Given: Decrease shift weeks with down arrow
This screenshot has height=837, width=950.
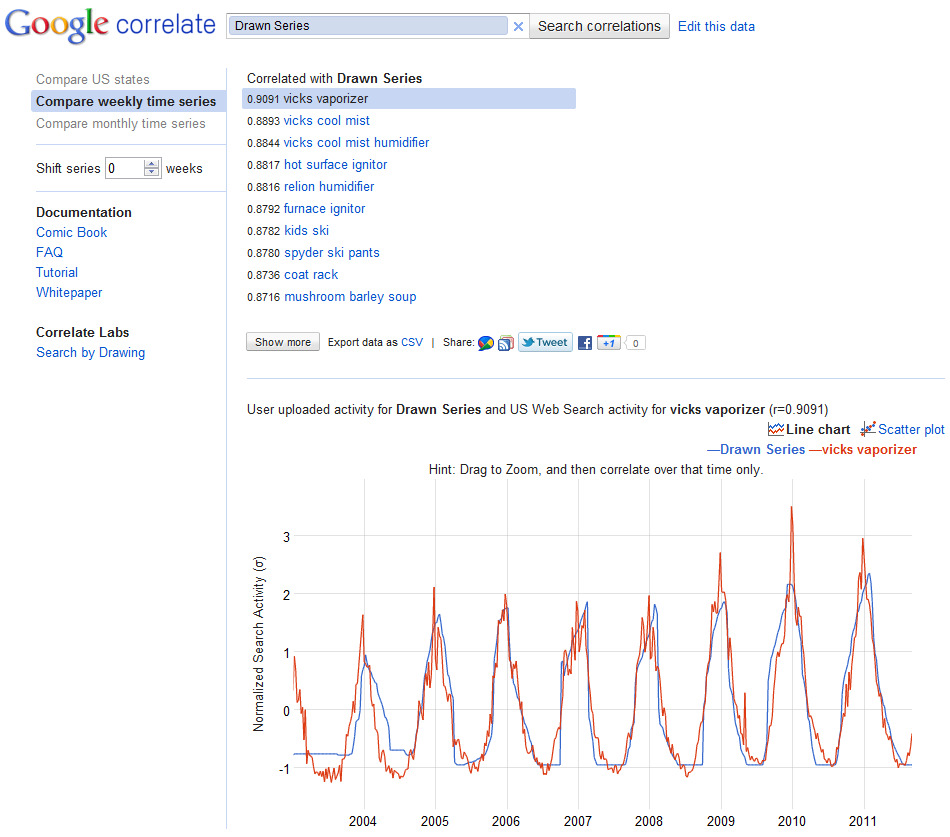Looking at the screenshot, I should (x=151, y=172).
